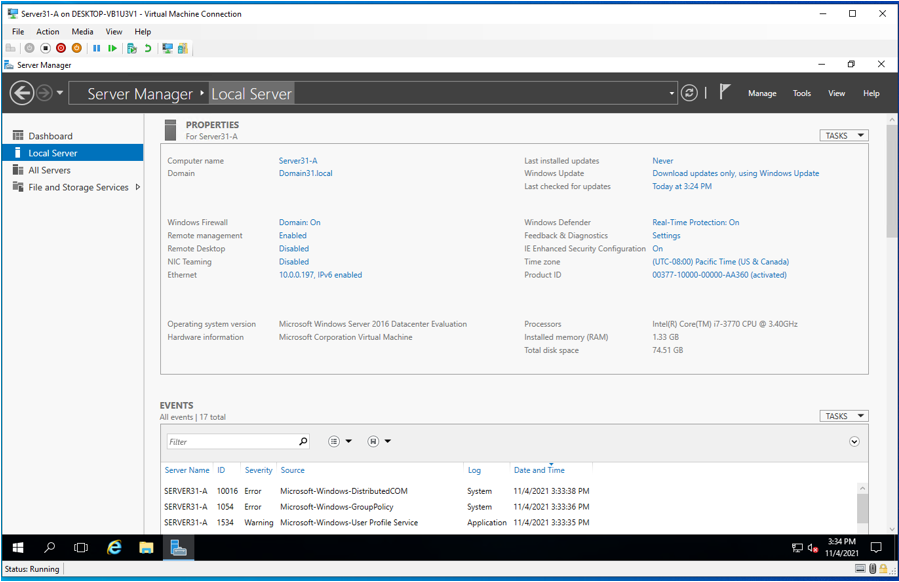The height and width of the screenshot is (582, 899).
Task: Click the Windows Firewall Domain: On link
Action: point(299,222)
